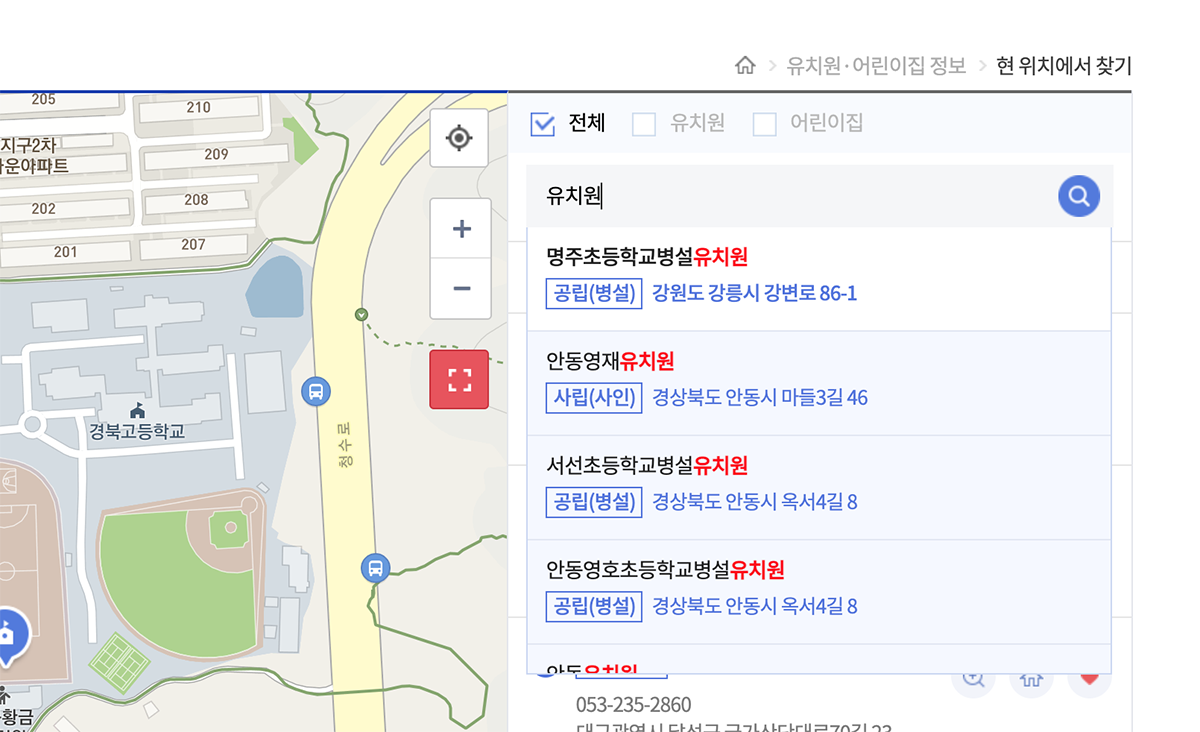This screenshot has width=1200, height=732.
Task: Select suggestion 명주초등학교병설유치원
Action: tap(819, 278)
